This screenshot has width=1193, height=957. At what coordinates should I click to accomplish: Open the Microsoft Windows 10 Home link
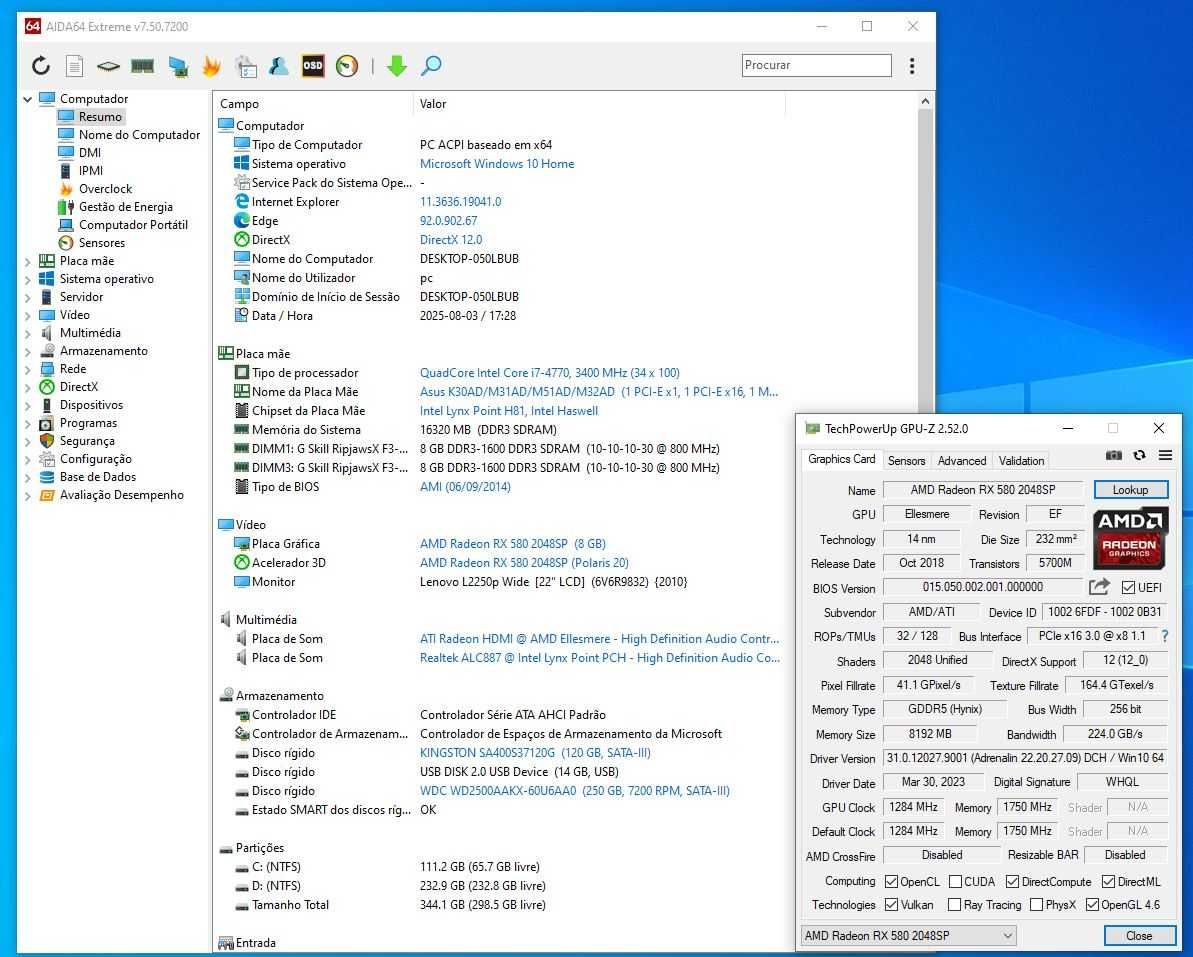tap(497, 164)
